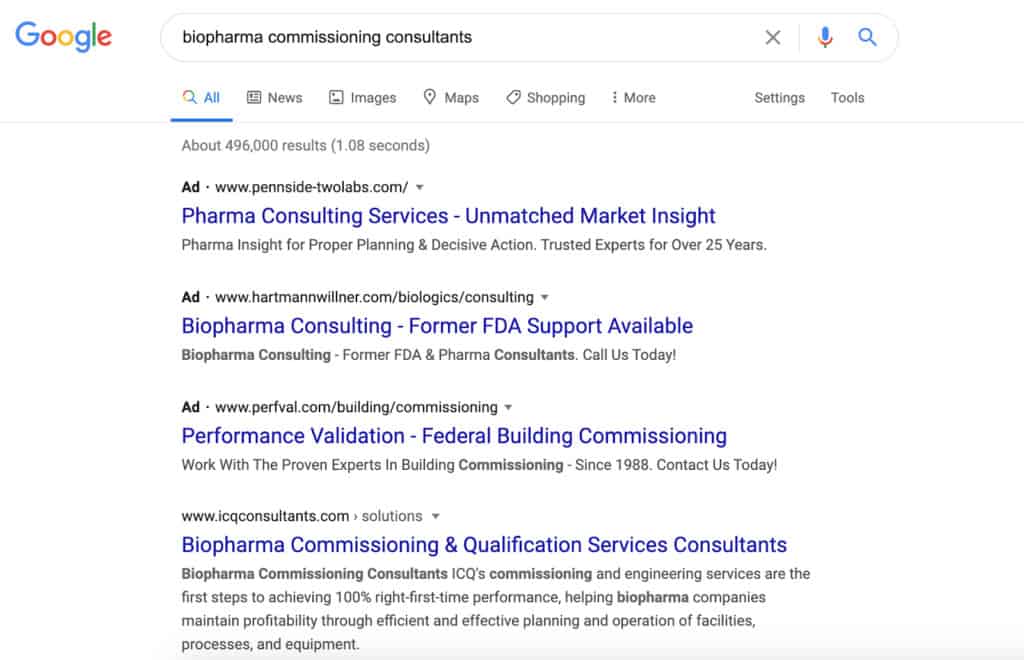The width and height of the screenshot is (1024, 660).
Task: Open the dropdown next to pennside-twolabs.com ad
Action: (x=419, y=187)
